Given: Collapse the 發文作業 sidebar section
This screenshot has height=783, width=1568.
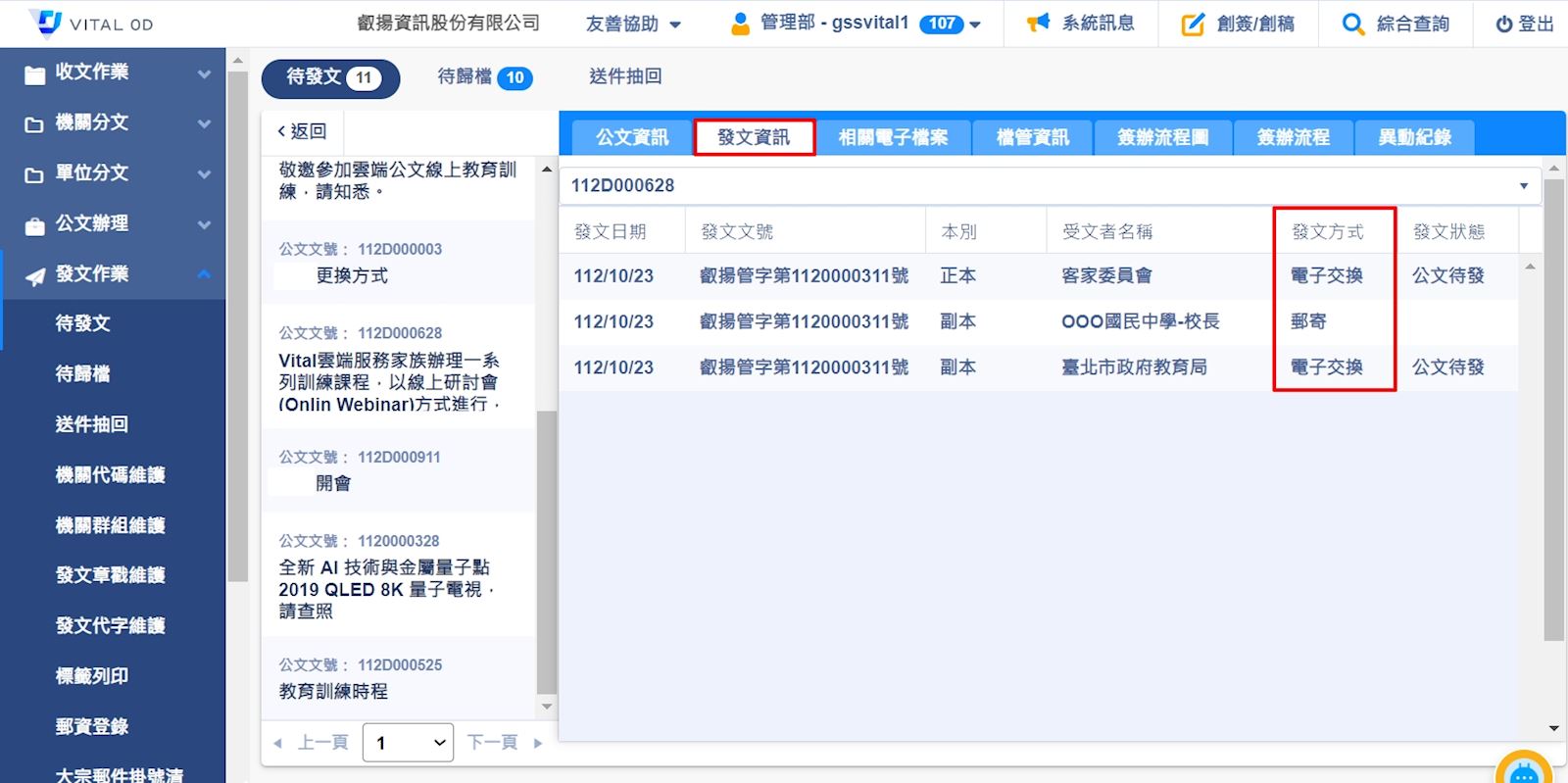Looking at the screenshot, I should pyautogui.click(x=204, y=274).
